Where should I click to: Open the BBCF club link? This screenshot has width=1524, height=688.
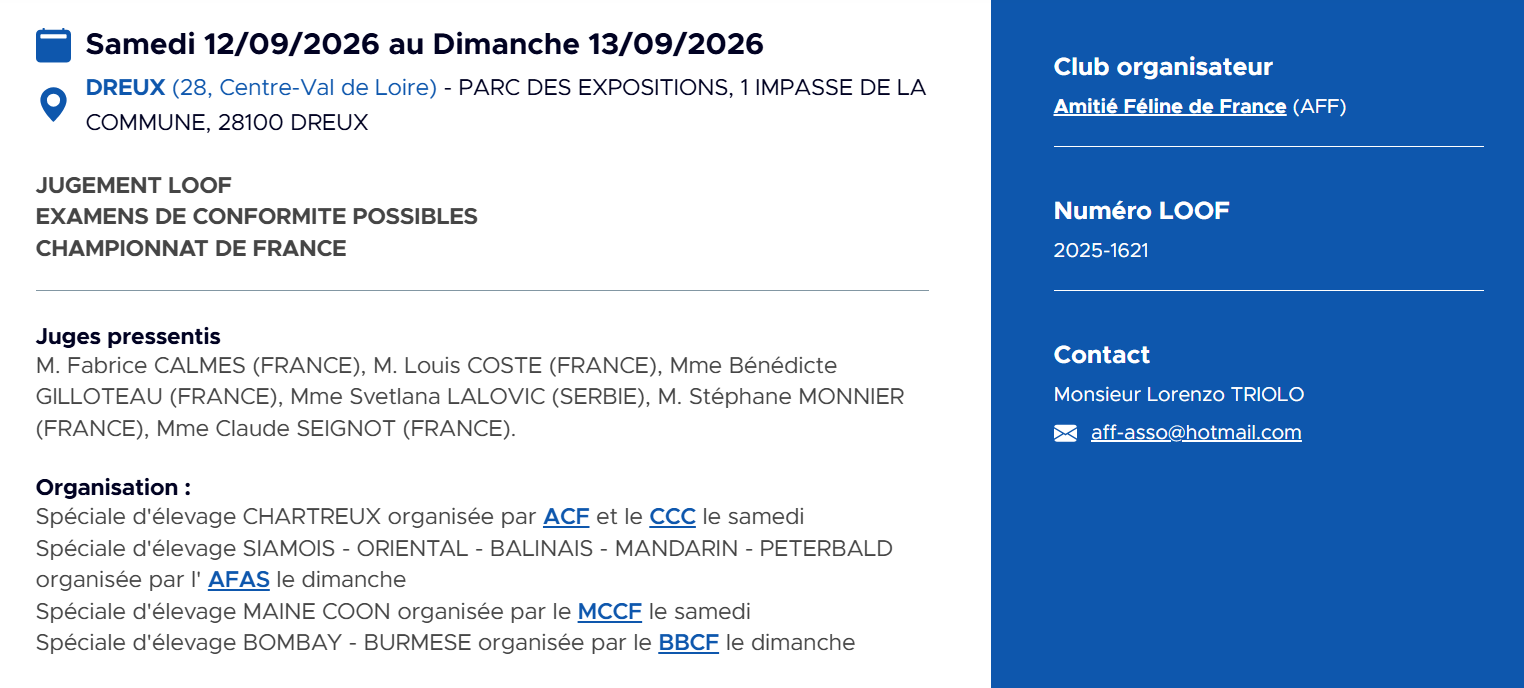[689, 642]
